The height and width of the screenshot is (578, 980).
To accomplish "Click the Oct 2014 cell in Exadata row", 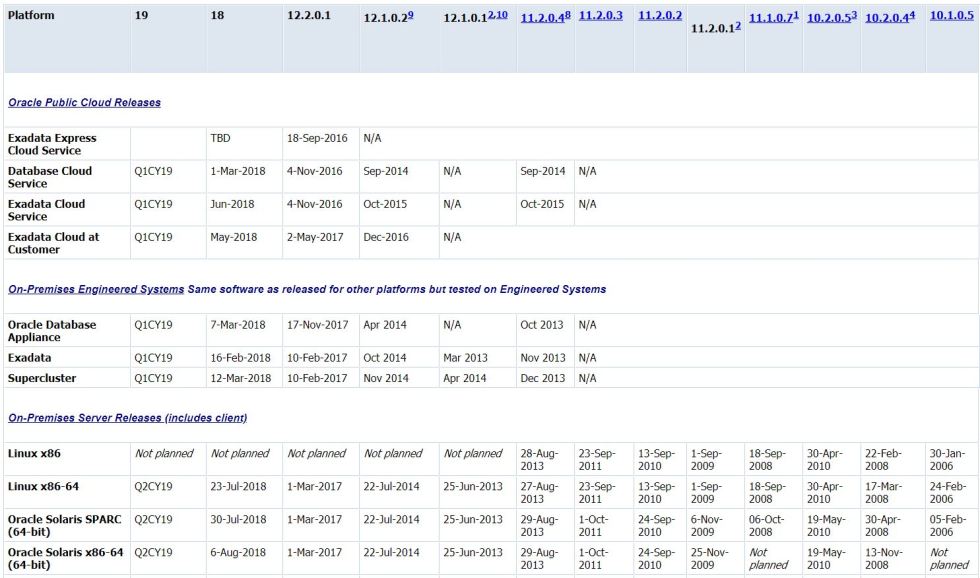I will click(x=385, y=358).
